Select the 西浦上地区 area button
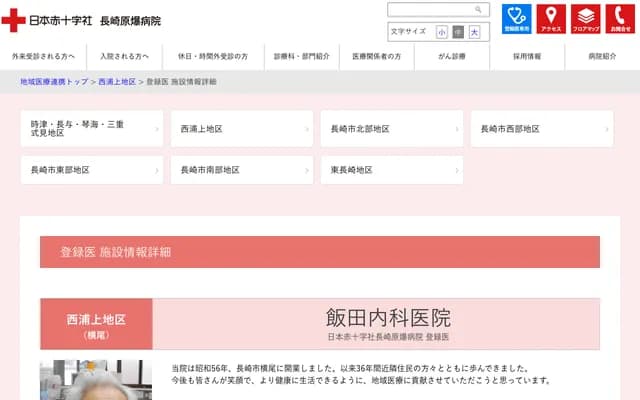 (x=242, y=129)
